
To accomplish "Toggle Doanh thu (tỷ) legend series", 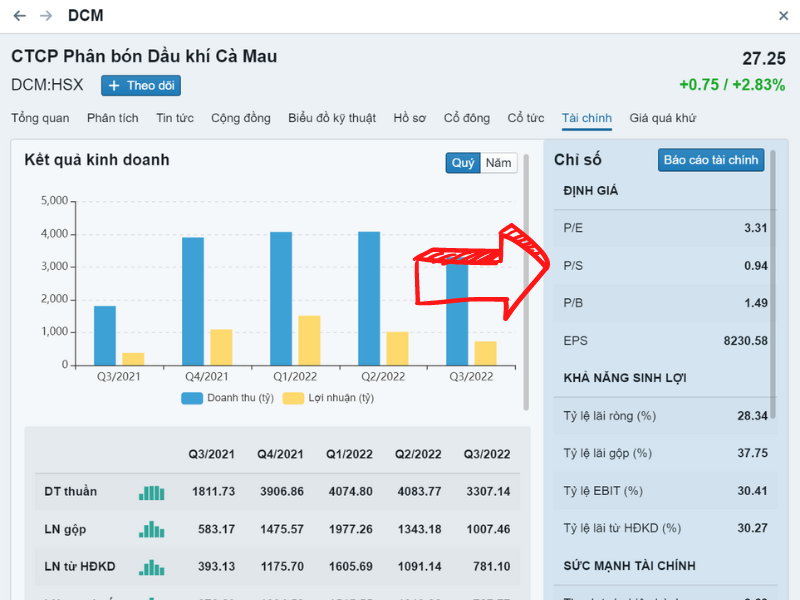I will [228, 398].
